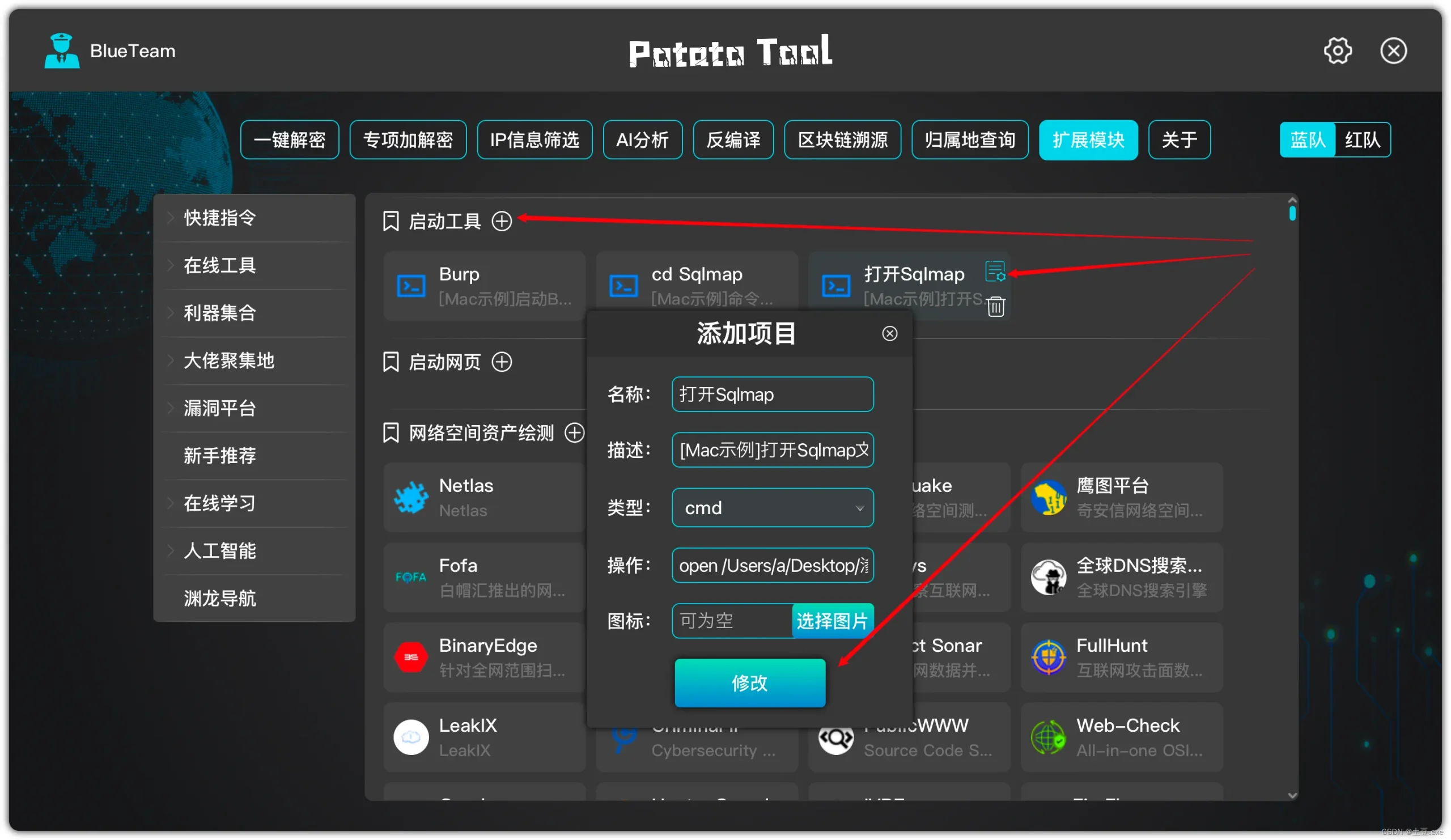The image size is (1451, 840).
Task: Open the 反编译 tab
Action: [733, 140]
